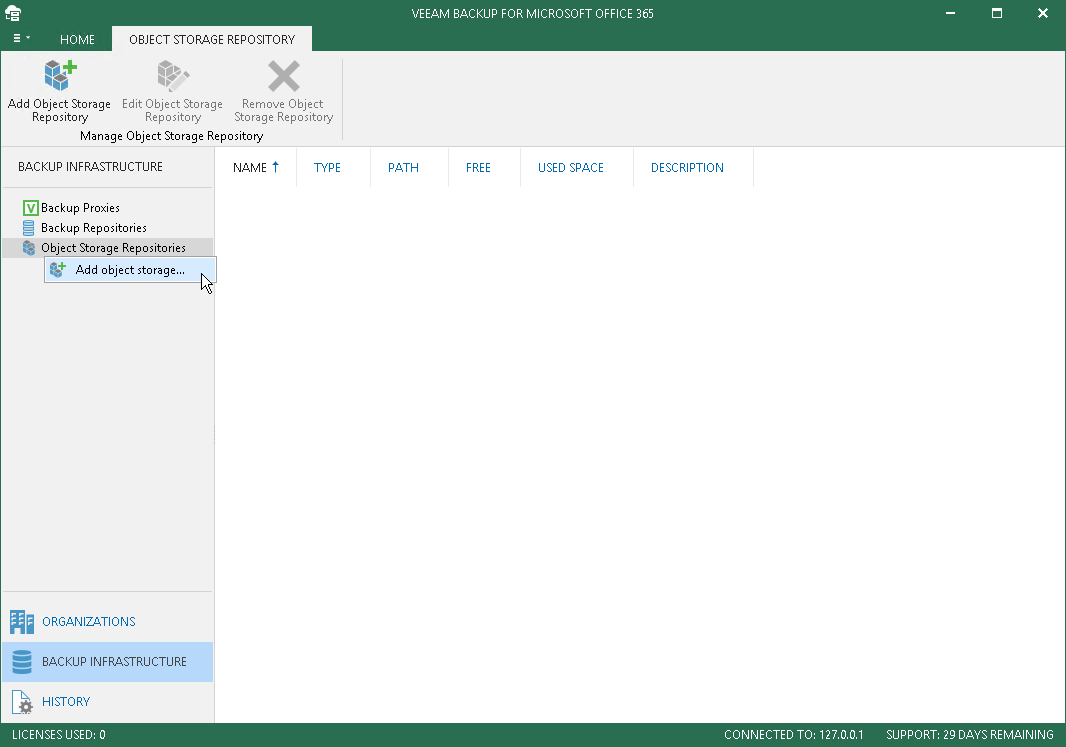Open the ORGANIZATIONS view
This screenshot has width=1066, height=747.
click(107, 621)
